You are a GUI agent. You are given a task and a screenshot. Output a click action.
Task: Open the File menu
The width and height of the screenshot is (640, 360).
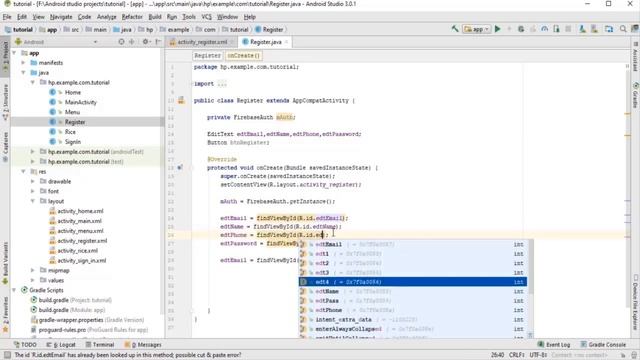click(7, 17)
